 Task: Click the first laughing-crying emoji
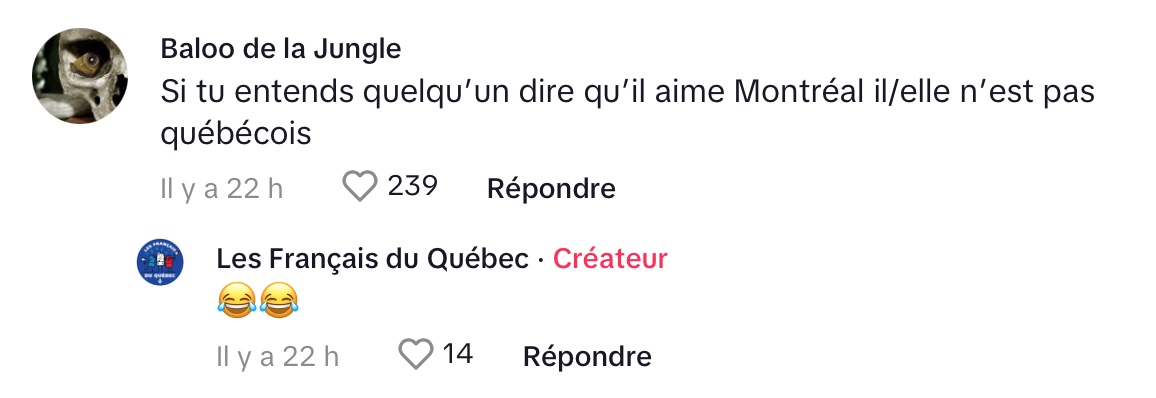point(237,302)
